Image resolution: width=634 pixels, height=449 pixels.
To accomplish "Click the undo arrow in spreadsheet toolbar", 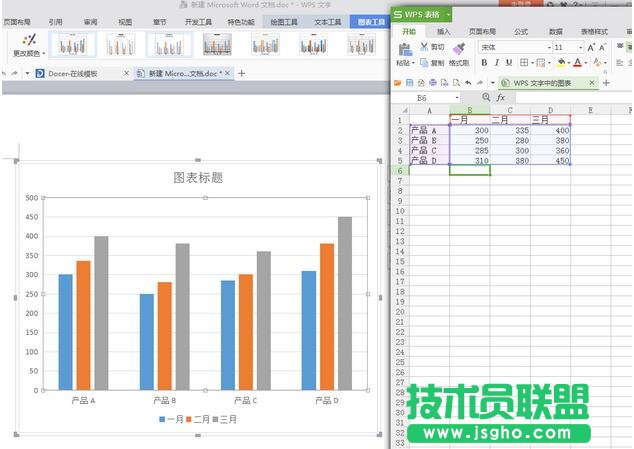I will click(468, 83).
